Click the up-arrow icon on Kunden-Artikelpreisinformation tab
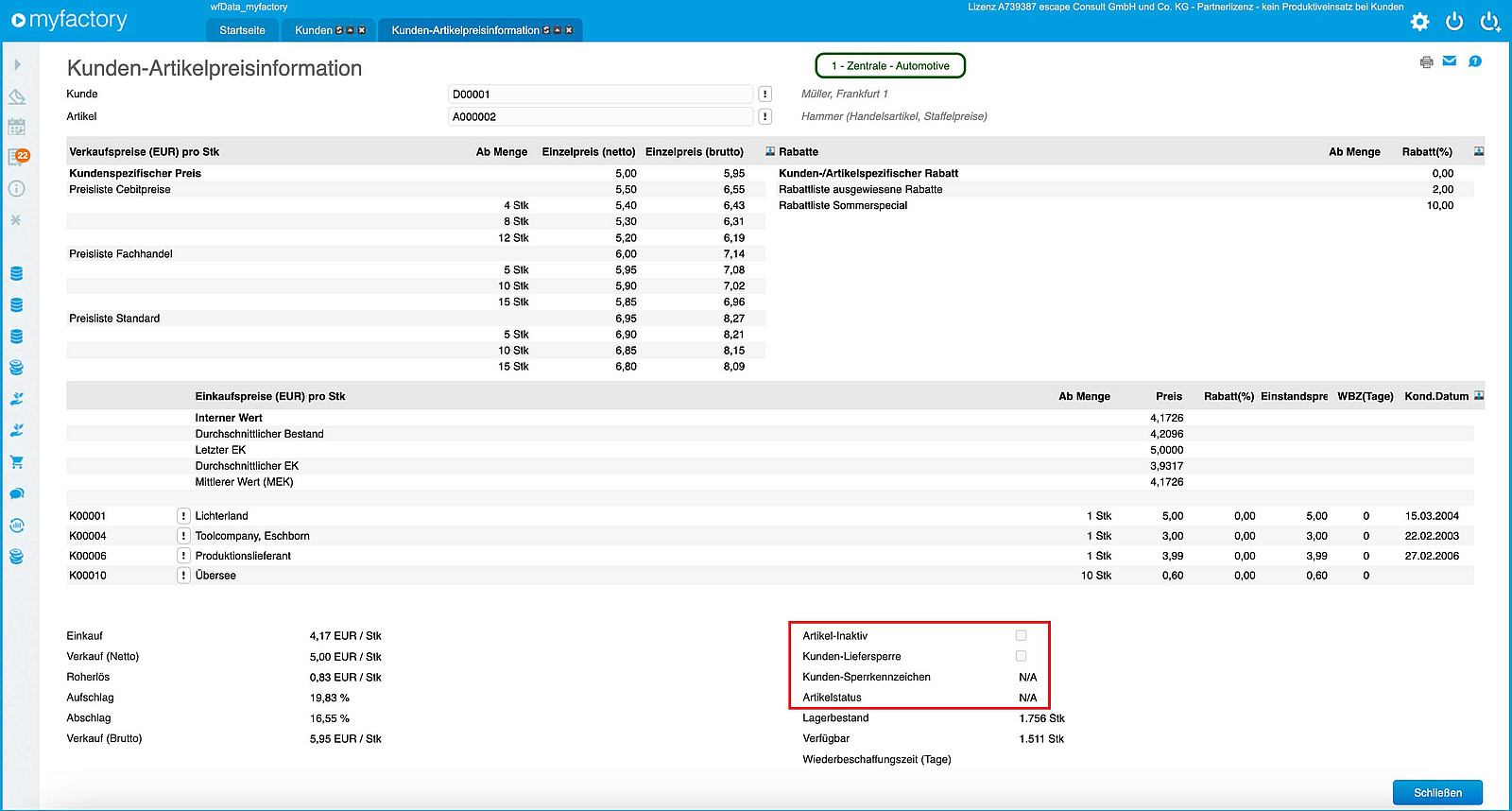 (558, 30)
